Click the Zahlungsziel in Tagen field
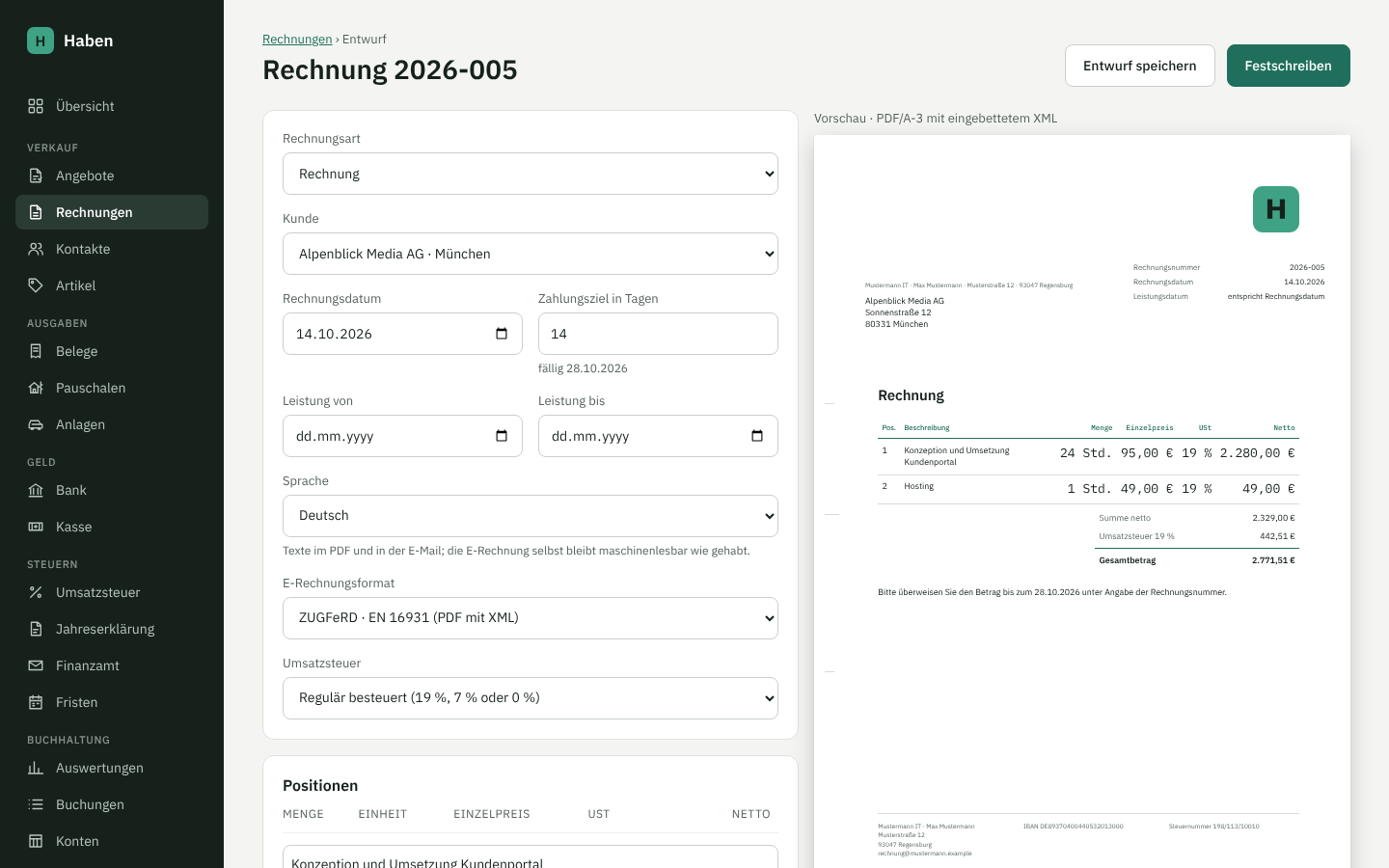1389x868 pixels. [658, 334]
